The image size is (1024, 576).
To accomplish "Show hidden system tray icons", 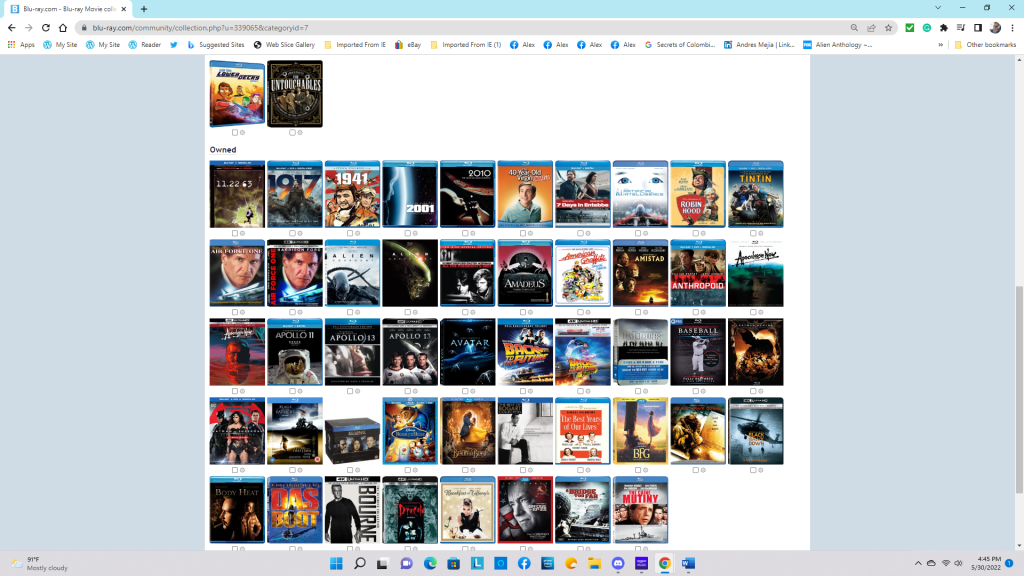I will click(x=917, y=563).
